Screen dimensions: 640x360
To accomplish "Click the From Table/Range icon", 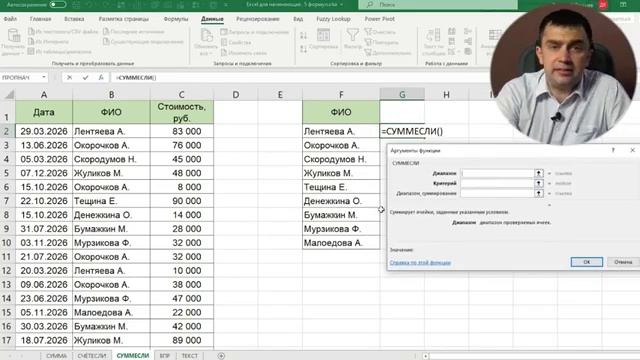I will point(31,51).
